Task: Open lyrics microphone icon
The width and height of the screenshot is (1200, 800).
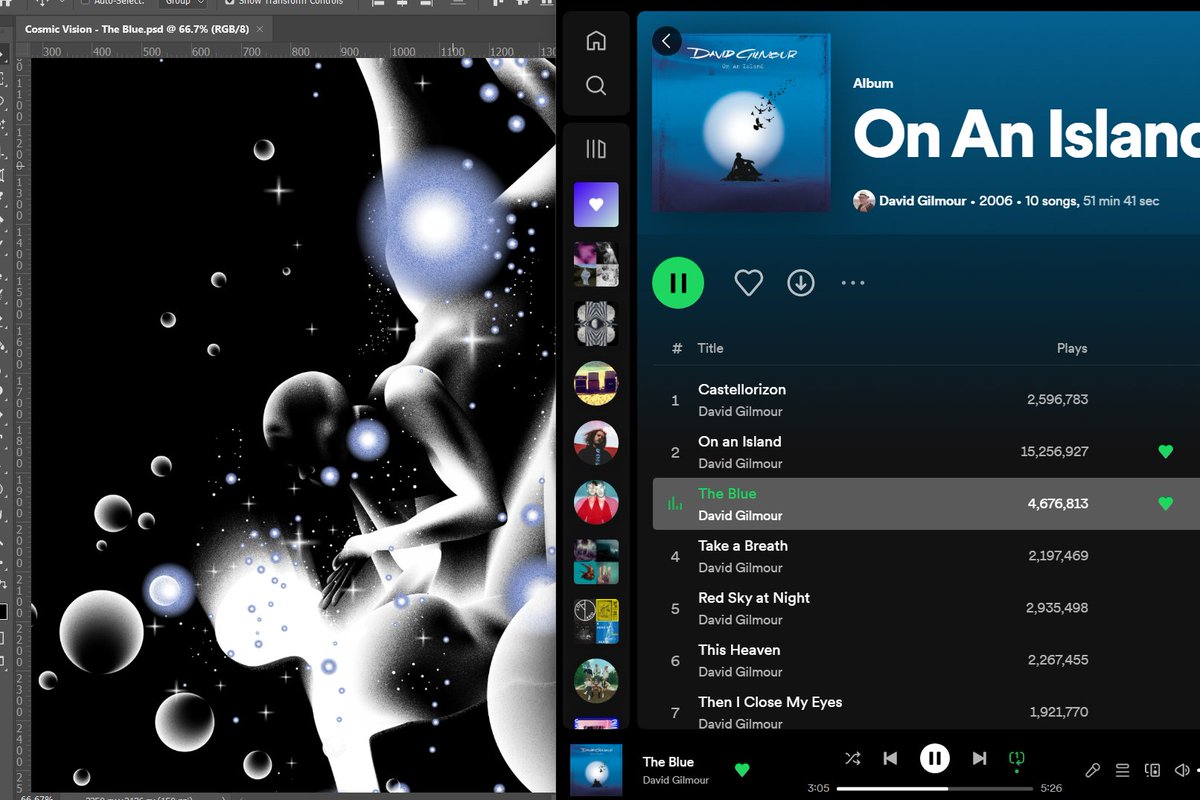Action: tap(1093, 770)
